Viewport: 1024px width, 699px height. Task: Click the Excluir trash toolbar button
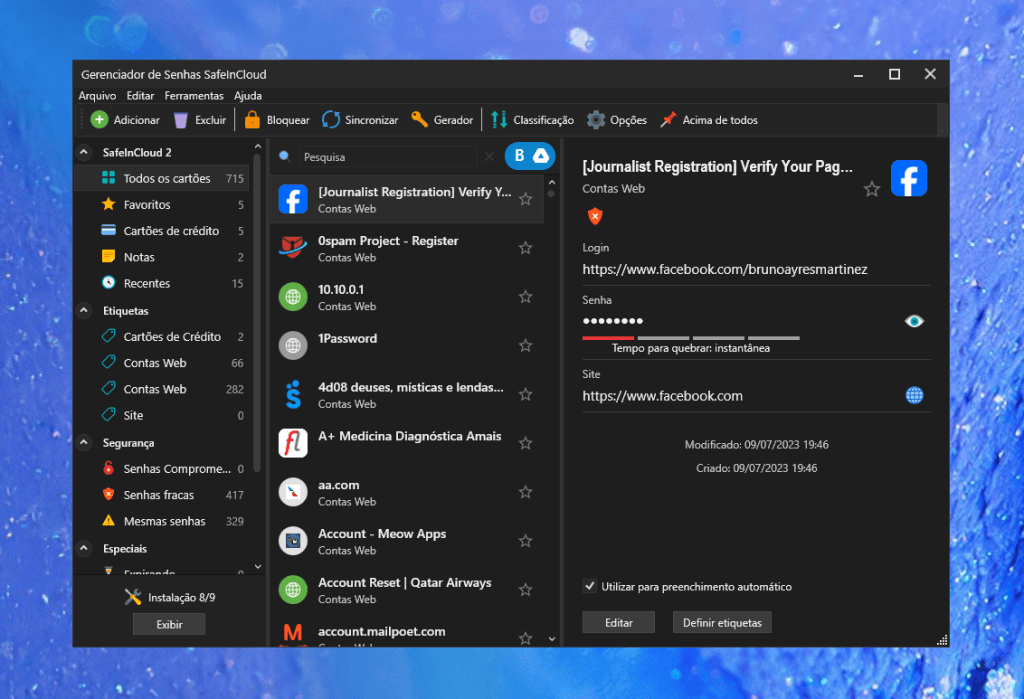(200, 120)
